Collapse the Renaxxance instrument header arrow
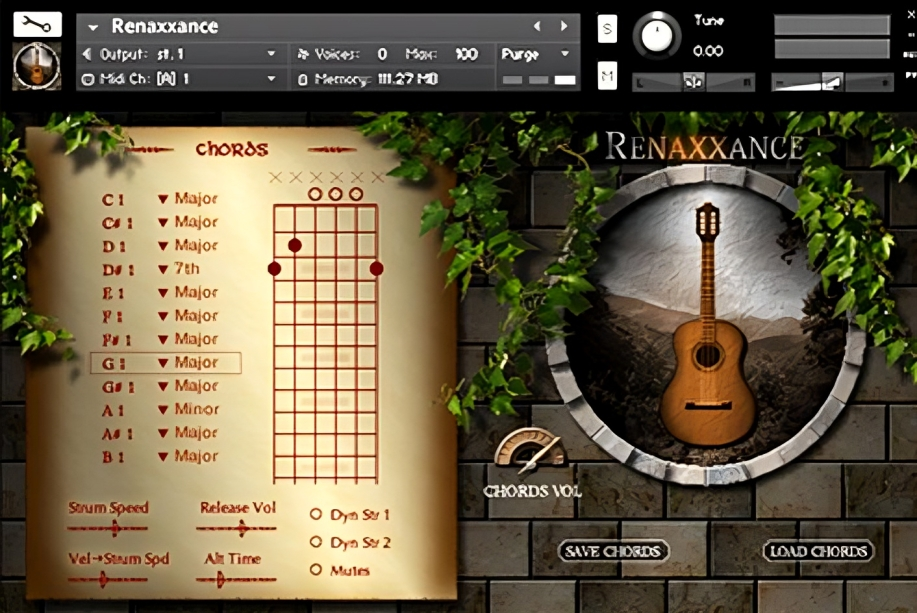Screen dimensions: 917x613 click(92, 27)
